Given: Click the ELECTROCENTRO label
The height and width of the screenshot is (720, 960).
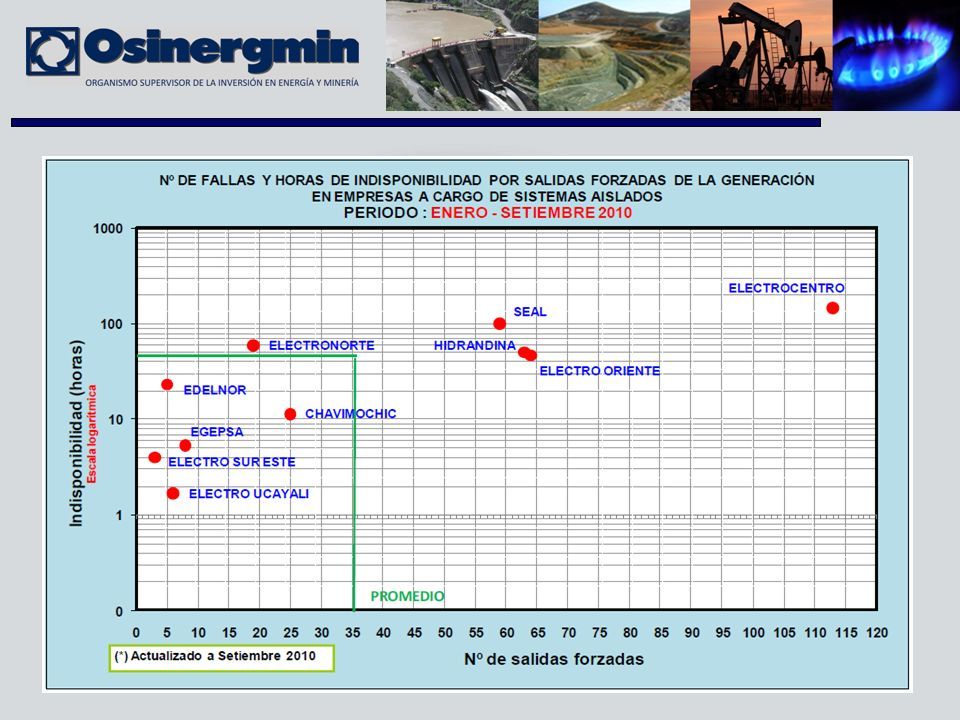Looking at the screenshot, I should click(786, 288).
